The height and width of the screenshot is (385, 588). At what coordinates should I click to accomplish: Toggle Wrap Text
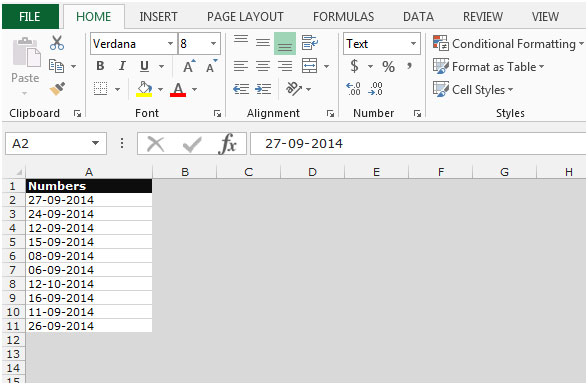pyautogui.click(x=310, y=43)
